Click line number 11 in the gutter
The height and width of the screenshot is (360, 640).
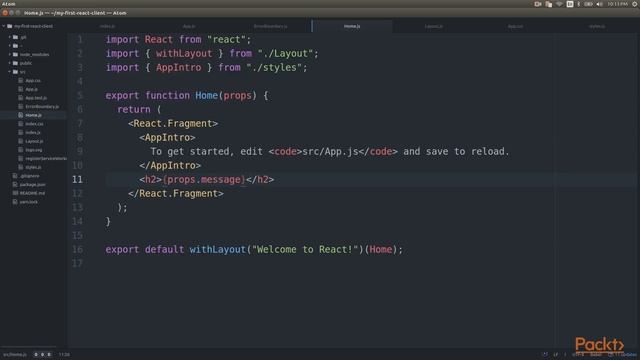click(x=77, y=180)
